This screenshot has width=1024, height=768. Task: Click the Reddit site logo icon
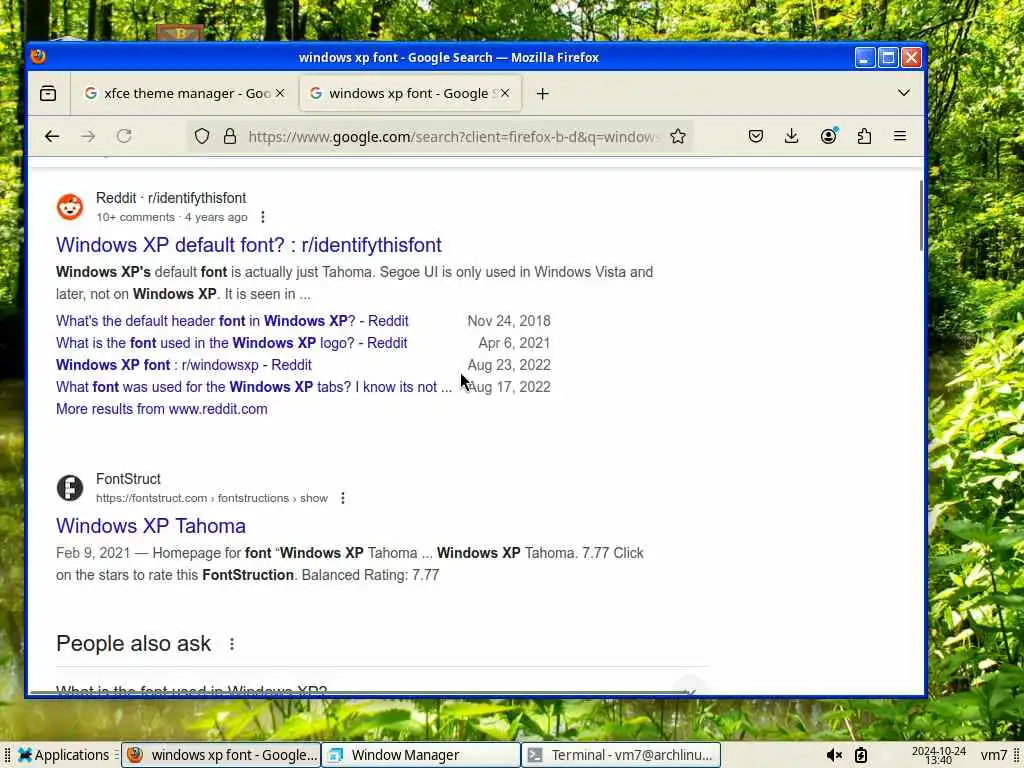click(70, 207)
